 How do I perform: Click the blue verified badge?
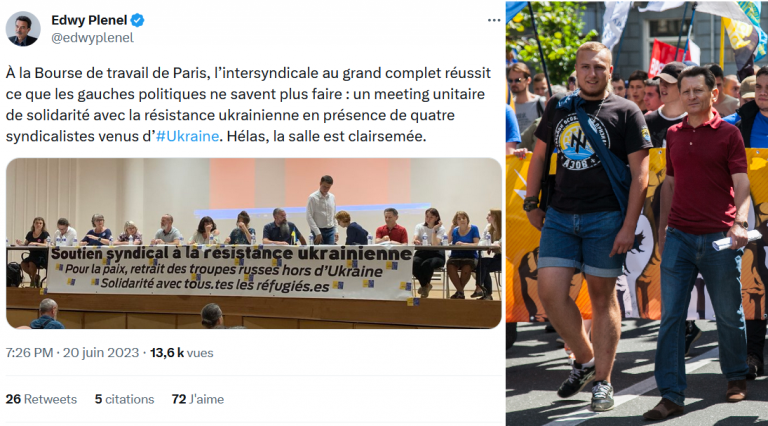[138, 20]
